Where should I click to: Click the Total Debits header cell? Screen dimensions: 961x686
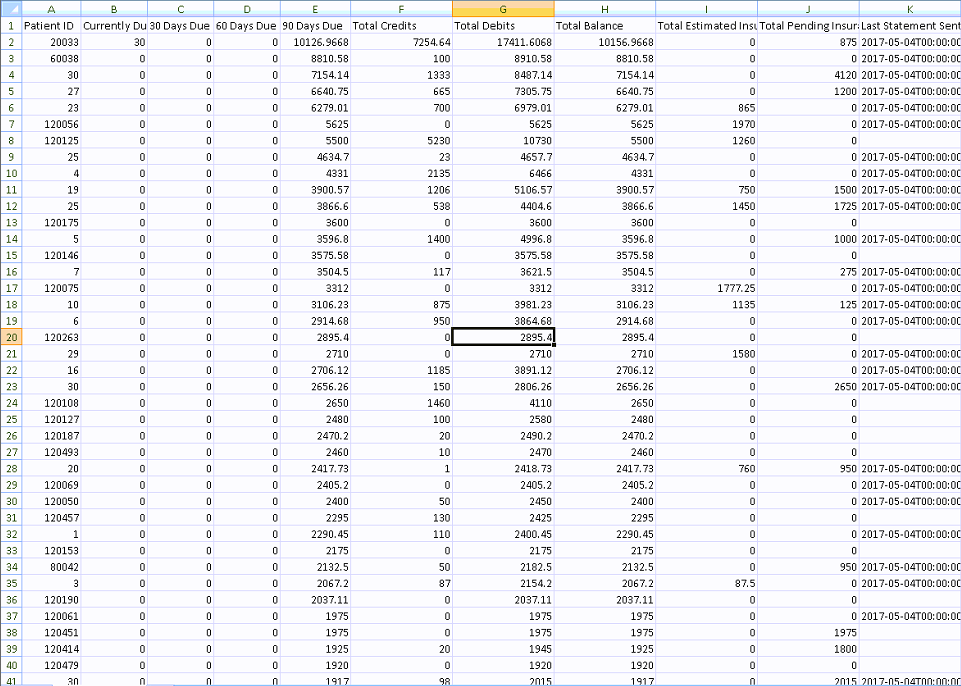[x=503, y=25]
